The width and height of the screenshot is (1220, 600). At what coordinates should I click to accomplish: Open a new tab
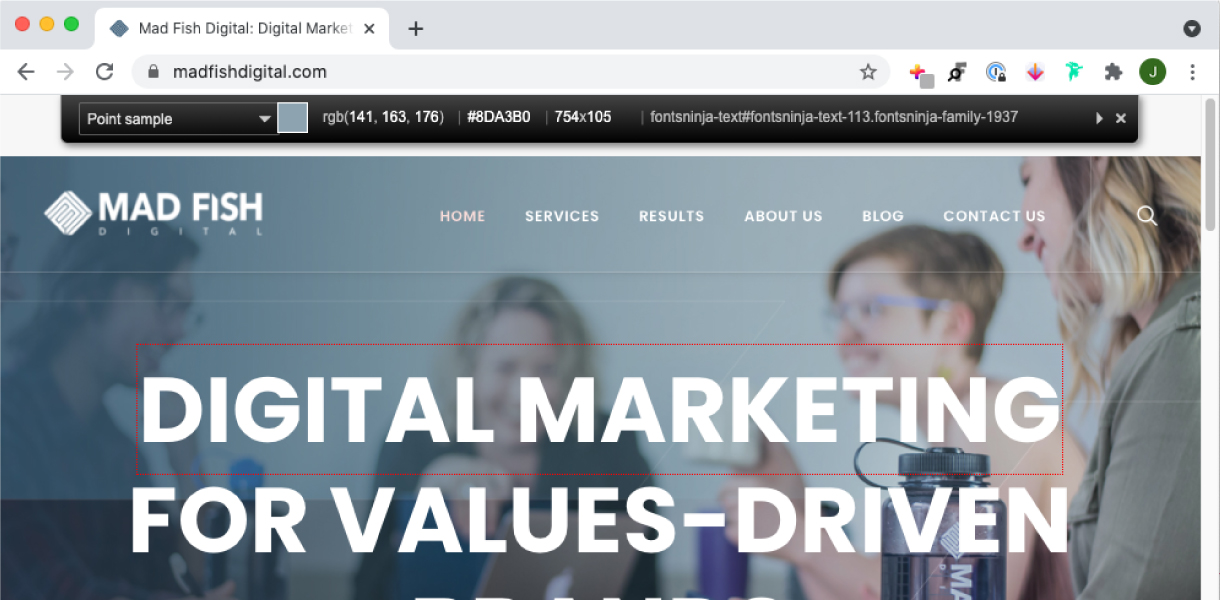(x=416, y=29)
